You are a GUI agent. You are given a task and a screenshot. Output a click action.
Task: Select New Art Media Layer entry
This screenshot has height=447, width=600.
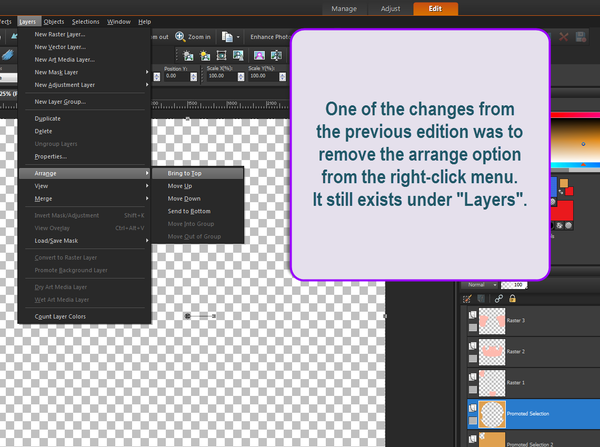(84, 60)
